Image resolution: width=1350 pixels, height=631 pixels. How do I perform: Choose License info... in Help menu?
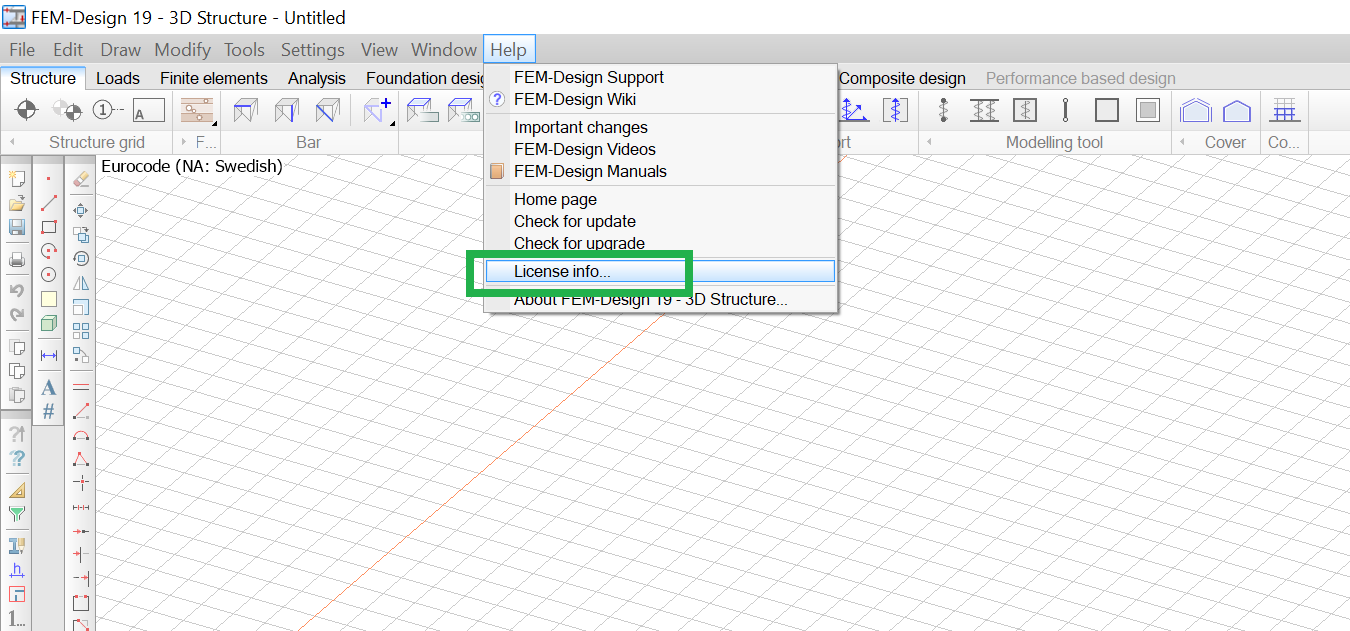[660, 271]
